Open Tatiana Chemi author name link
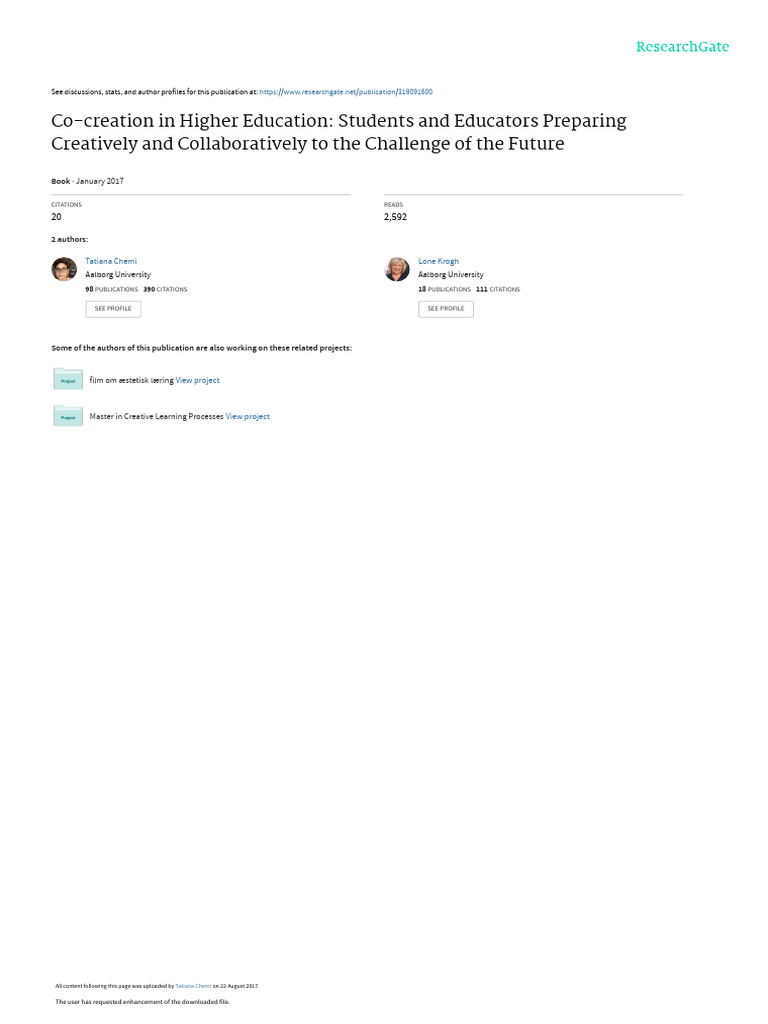Screen dimensions: 768x1024 click(111, 261)
